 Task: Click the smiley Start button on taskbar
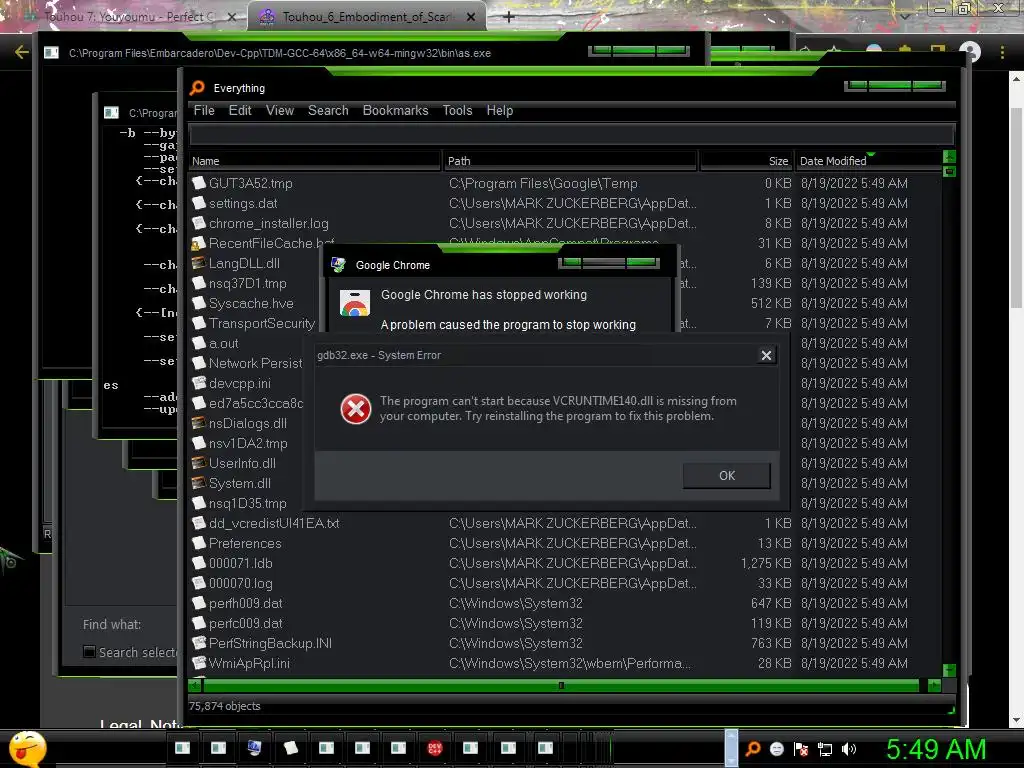pos(27,748)
